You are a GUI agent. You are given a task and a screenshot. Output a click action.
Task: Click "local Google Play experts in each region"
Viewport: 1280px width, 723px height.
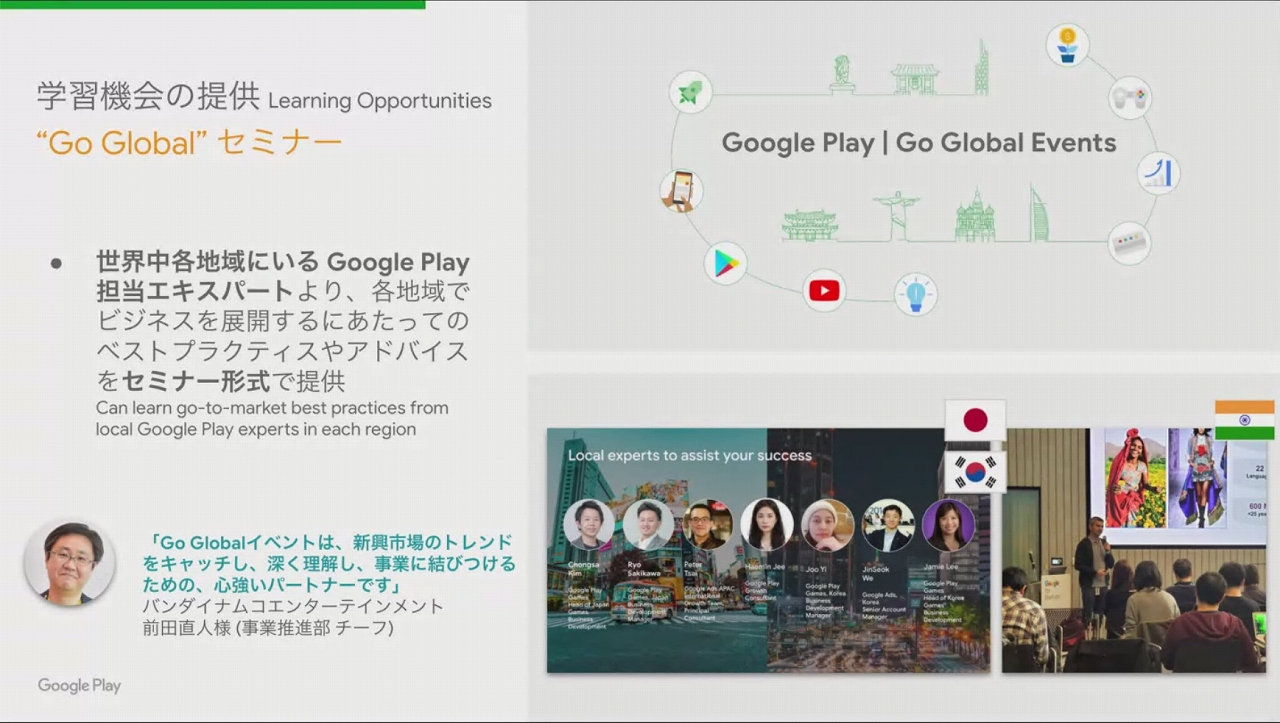pos(256,429)
